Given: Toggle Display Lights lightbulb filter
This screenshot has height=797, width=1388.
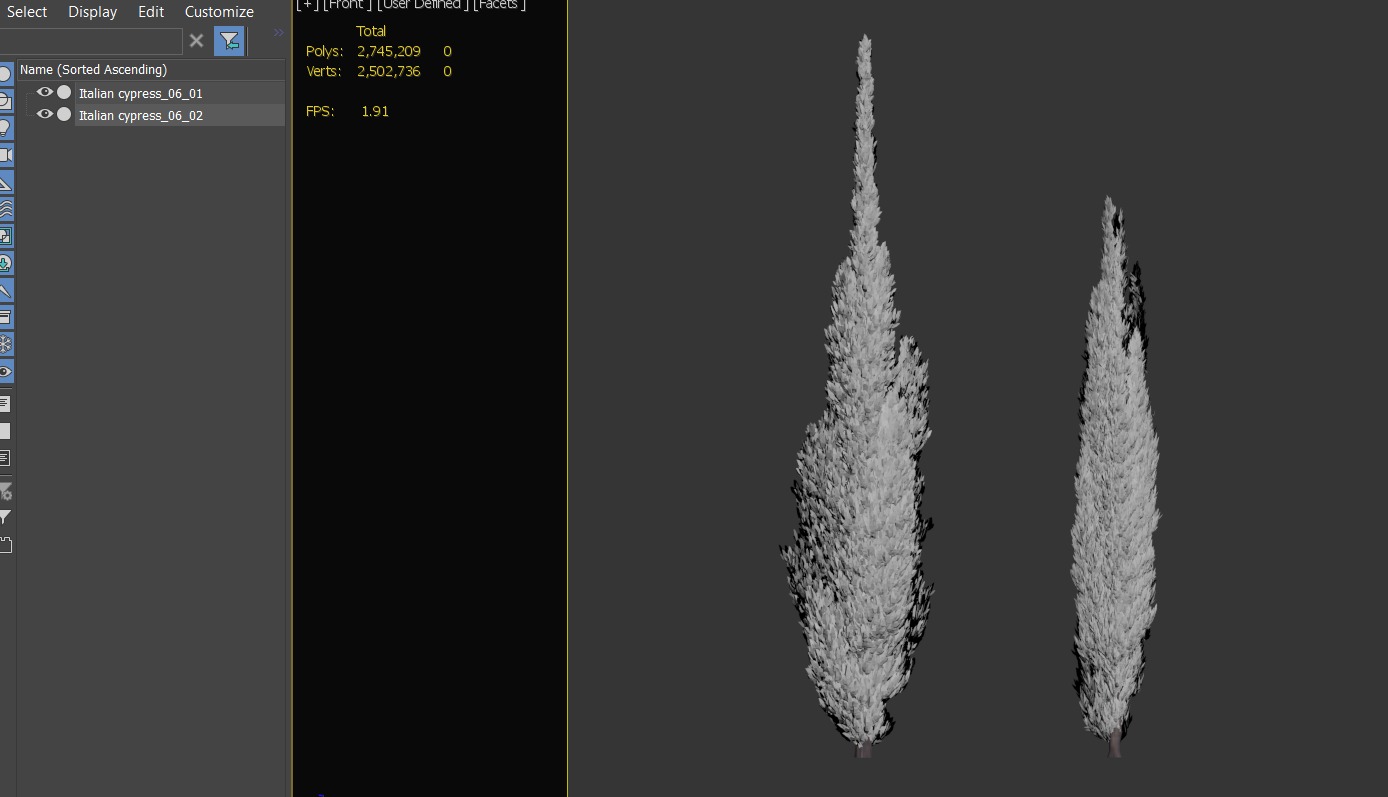Looking at the screenshot, I should tap(5, 128).
